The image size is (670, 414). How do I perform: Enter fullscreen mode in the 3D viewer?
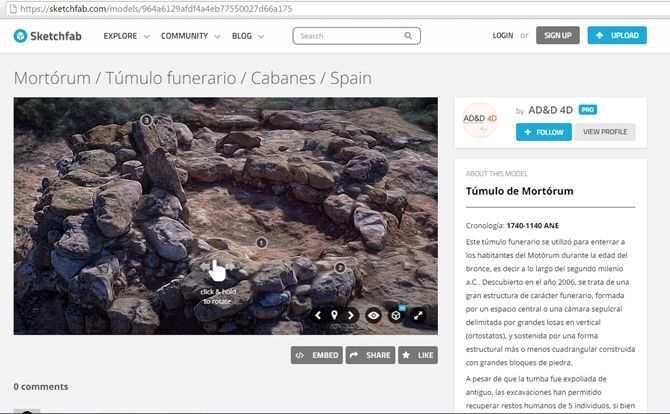[x=419, y=315]
